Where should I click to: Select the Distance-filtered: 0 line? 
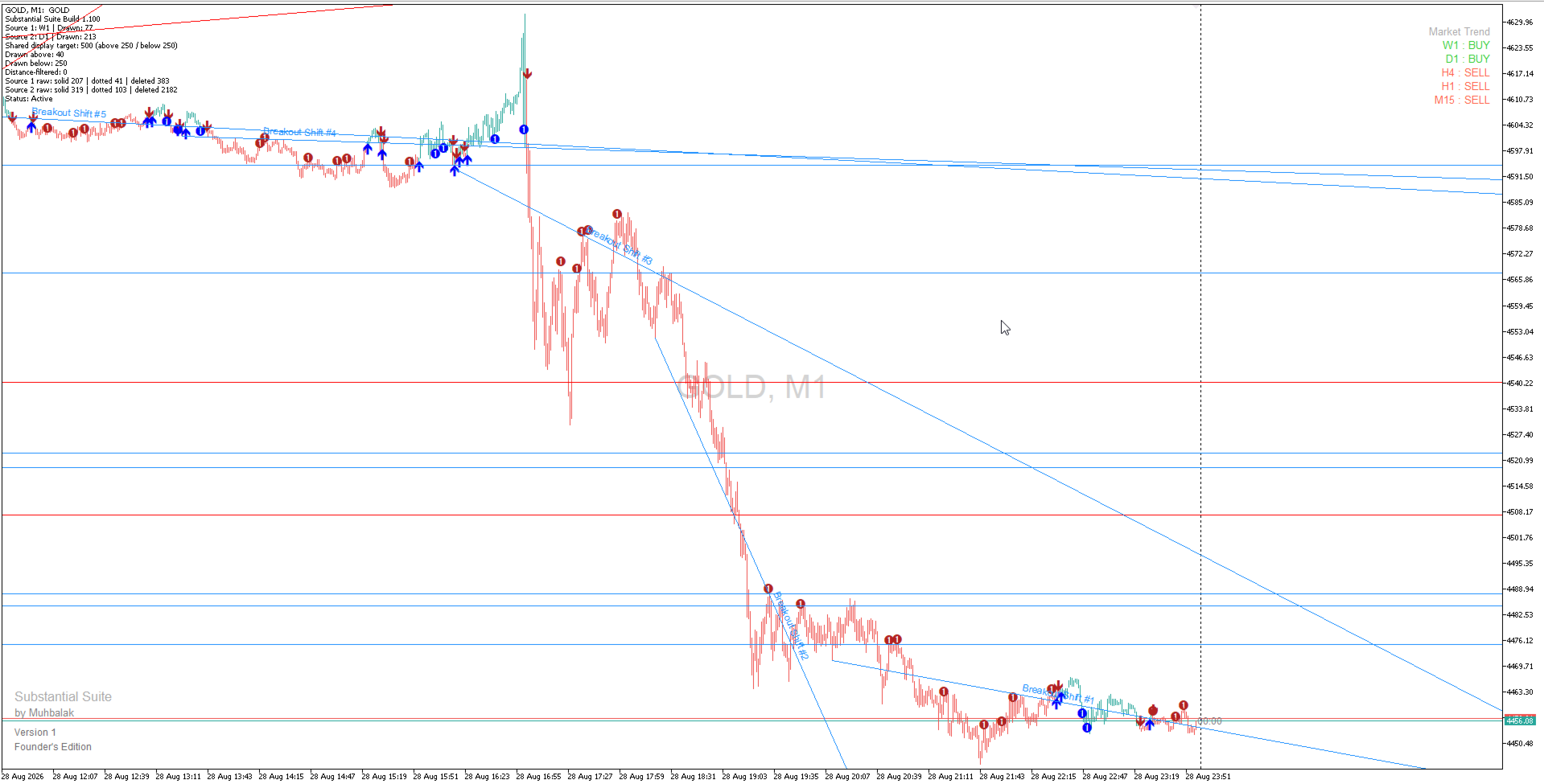[36, 72]
